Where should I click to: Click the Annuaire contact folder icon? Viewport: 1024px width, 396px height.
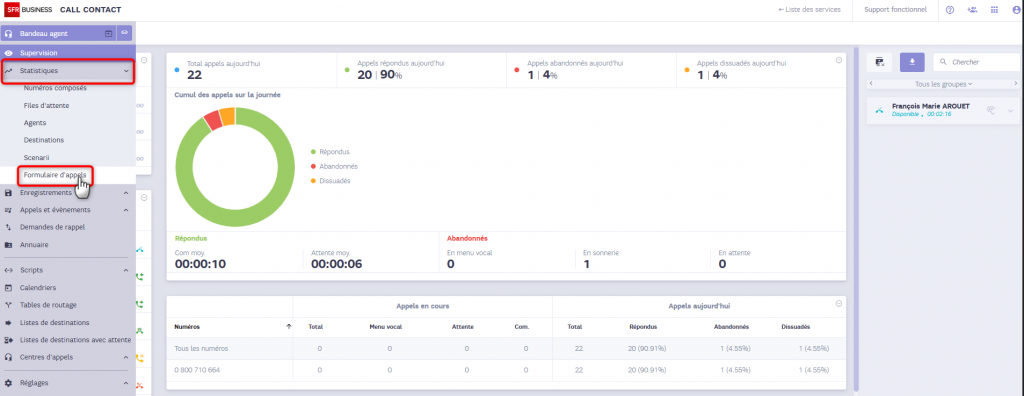[x=8, y=245]
